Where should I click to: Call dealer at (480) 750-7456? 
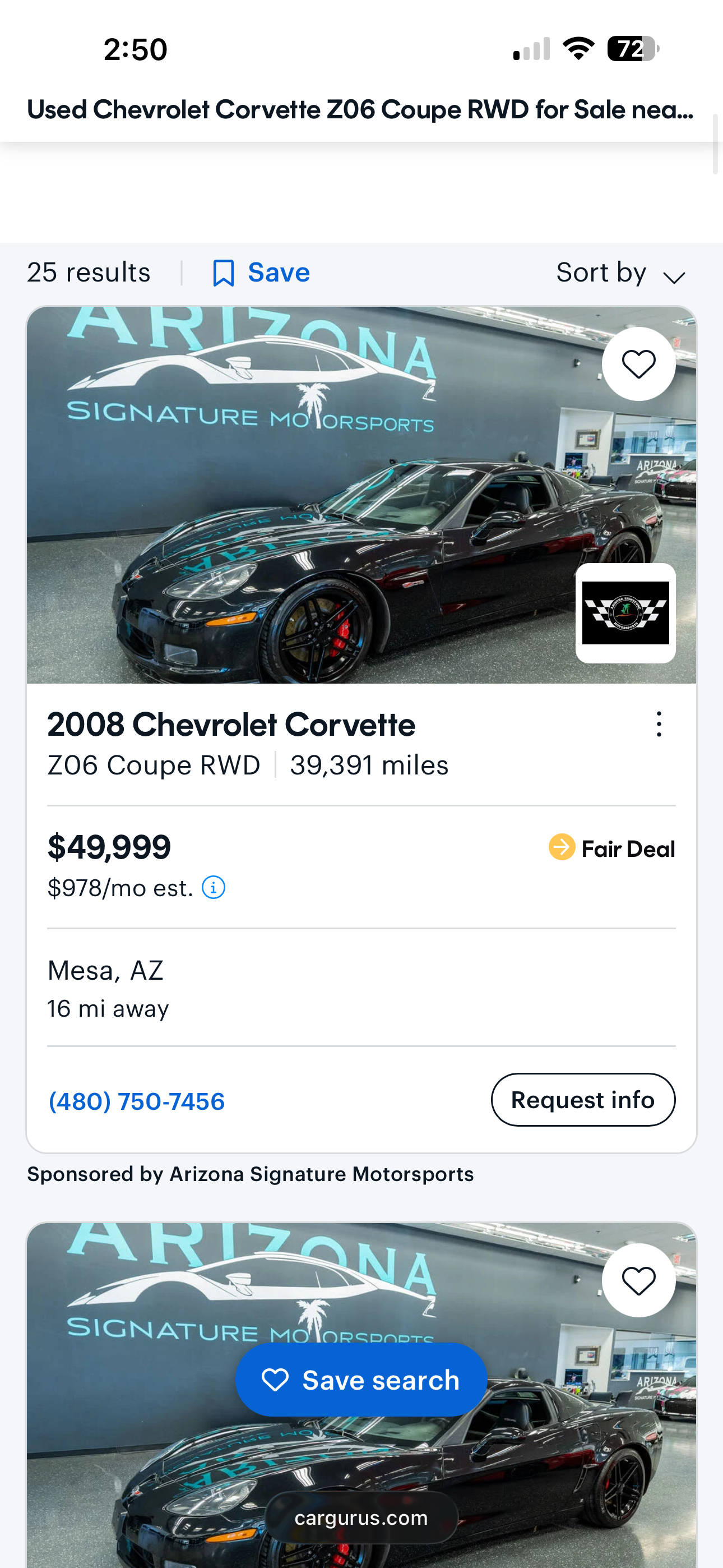pos(137,1101)
